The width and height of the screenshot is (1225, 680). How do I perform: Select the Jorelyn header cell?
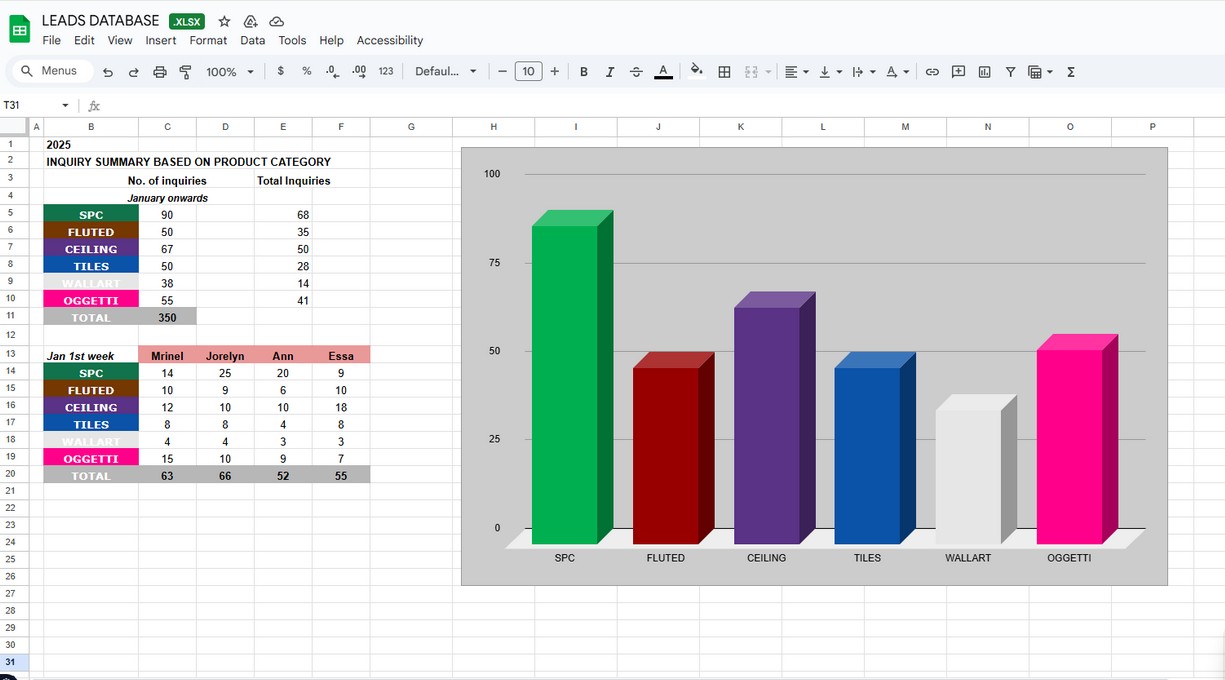click(x=225, y=355)
